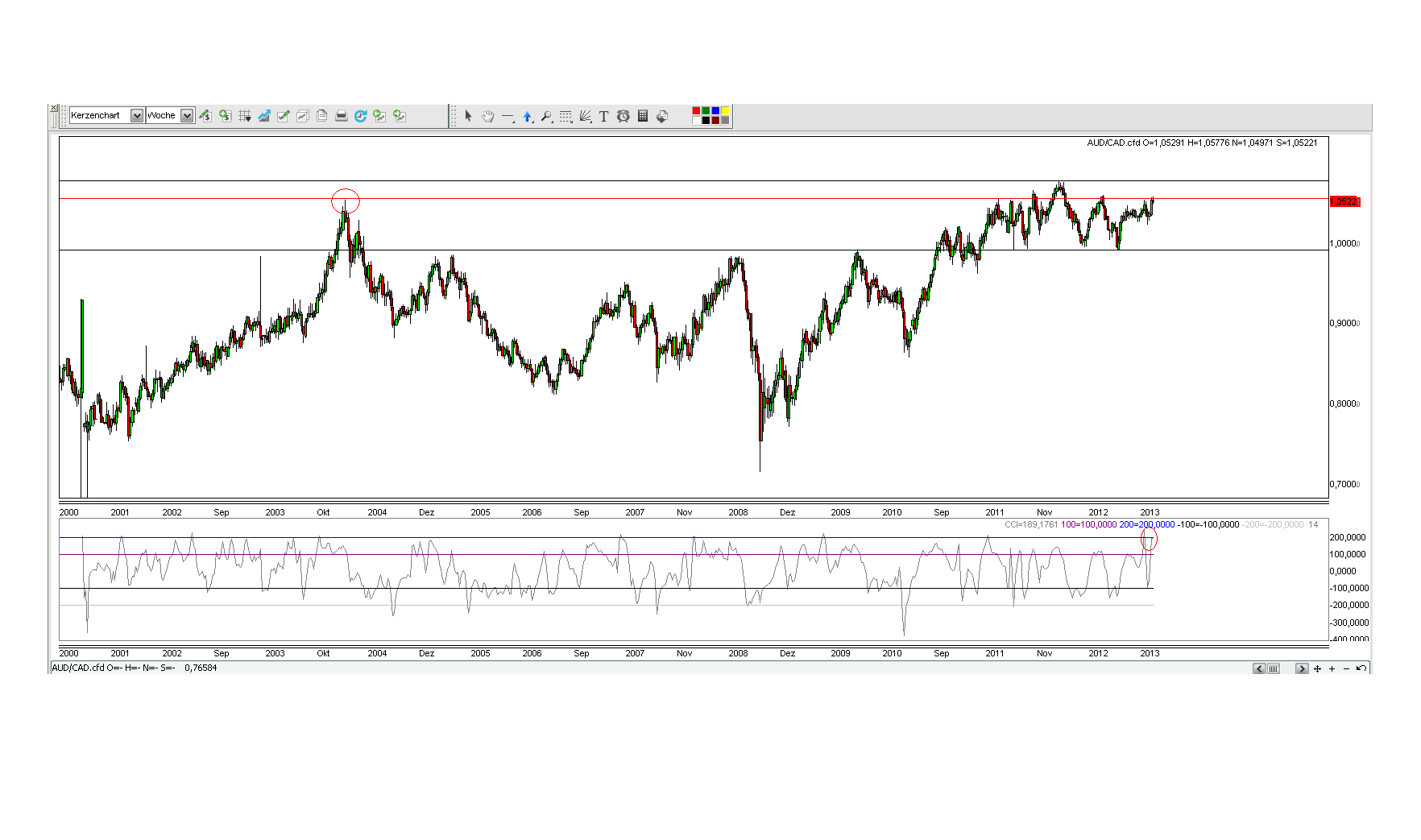Select the hand pan tool
This screenshot has height=840, width=1421.
(x=488, y=116)
